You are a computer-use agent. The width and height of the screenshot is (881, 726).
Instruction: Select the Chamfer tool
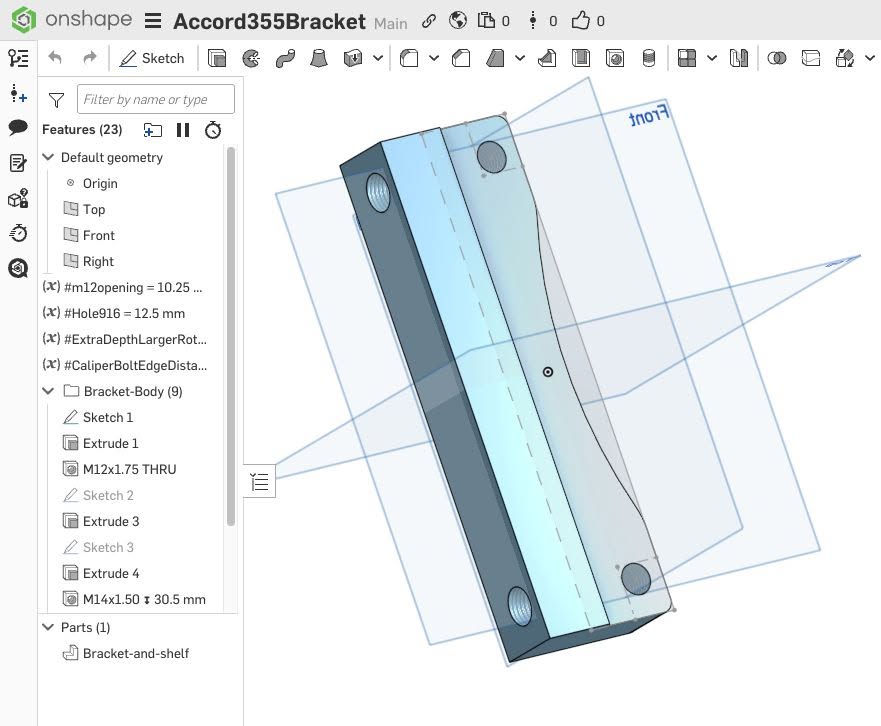click(461, 58)
